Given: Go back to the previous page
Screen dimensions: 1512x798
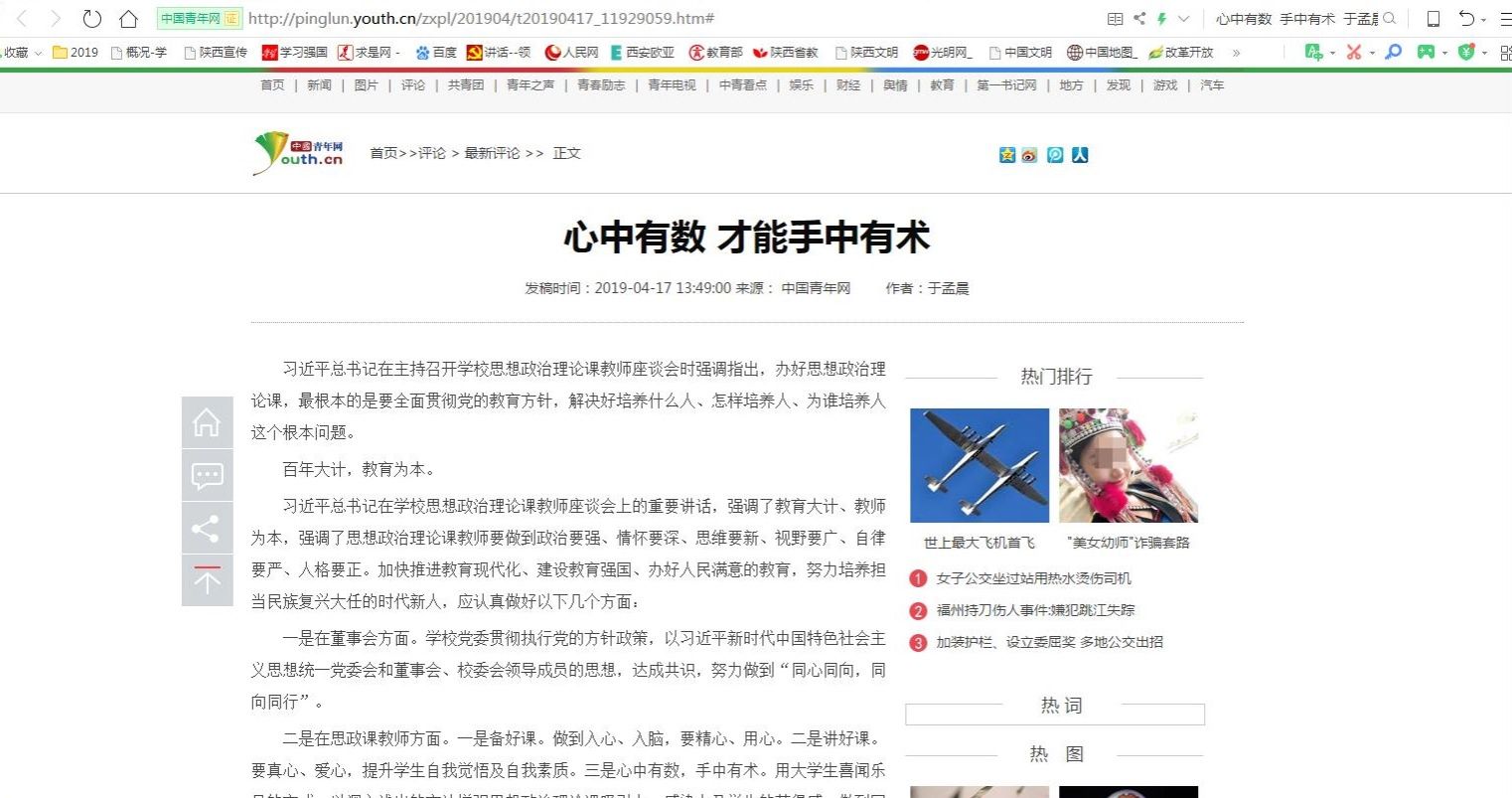Looking at the screenshot, I should 22,19.
